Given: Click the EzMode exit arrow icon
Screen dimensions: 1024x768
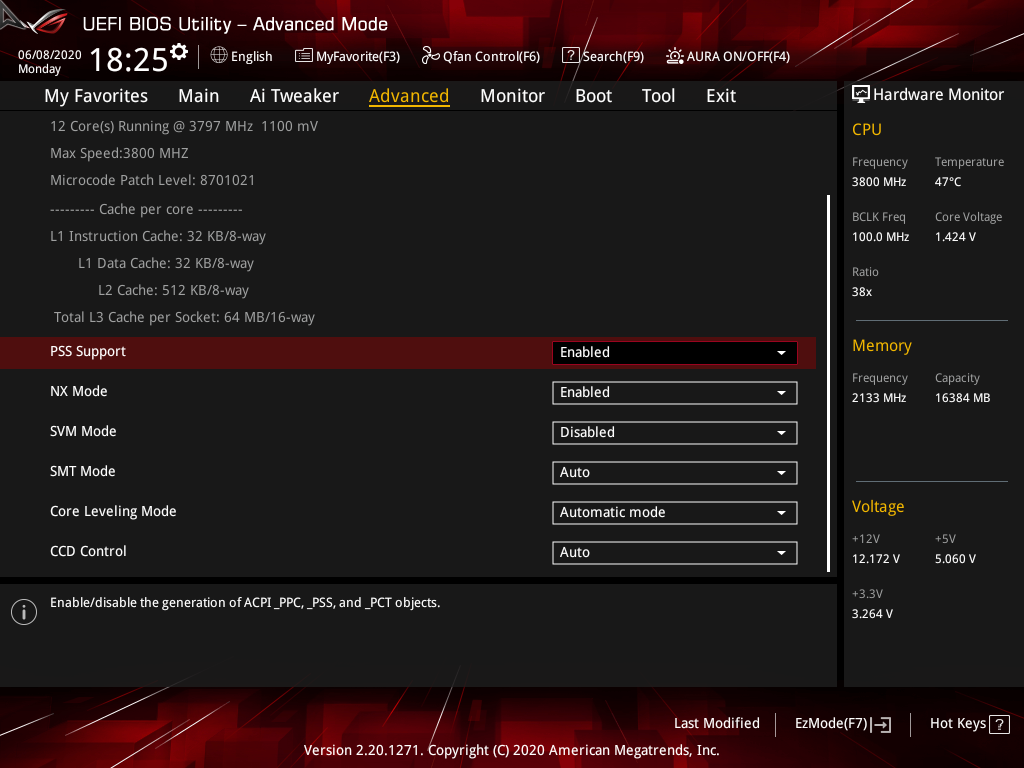Looking at the screenshot, I should click(881, 724).
